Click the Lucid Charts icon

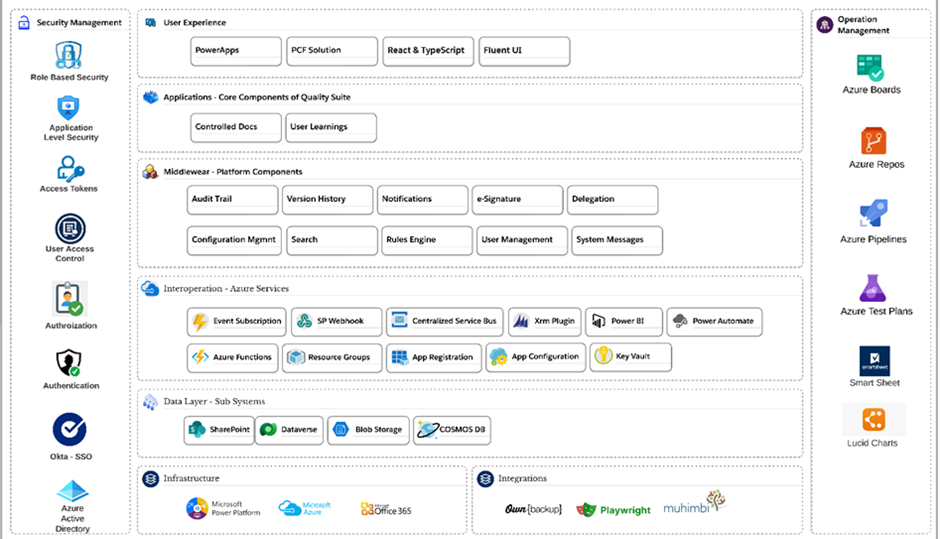(873, 420)
